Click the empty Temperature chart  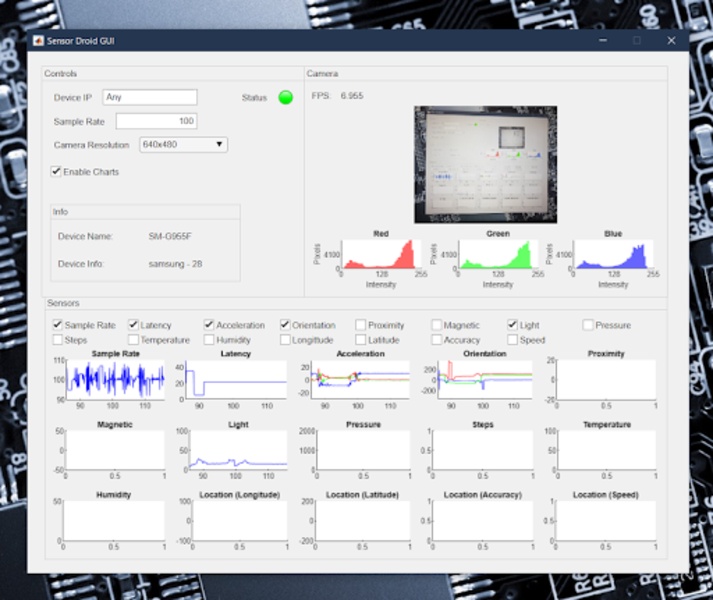tap(607, 450)
